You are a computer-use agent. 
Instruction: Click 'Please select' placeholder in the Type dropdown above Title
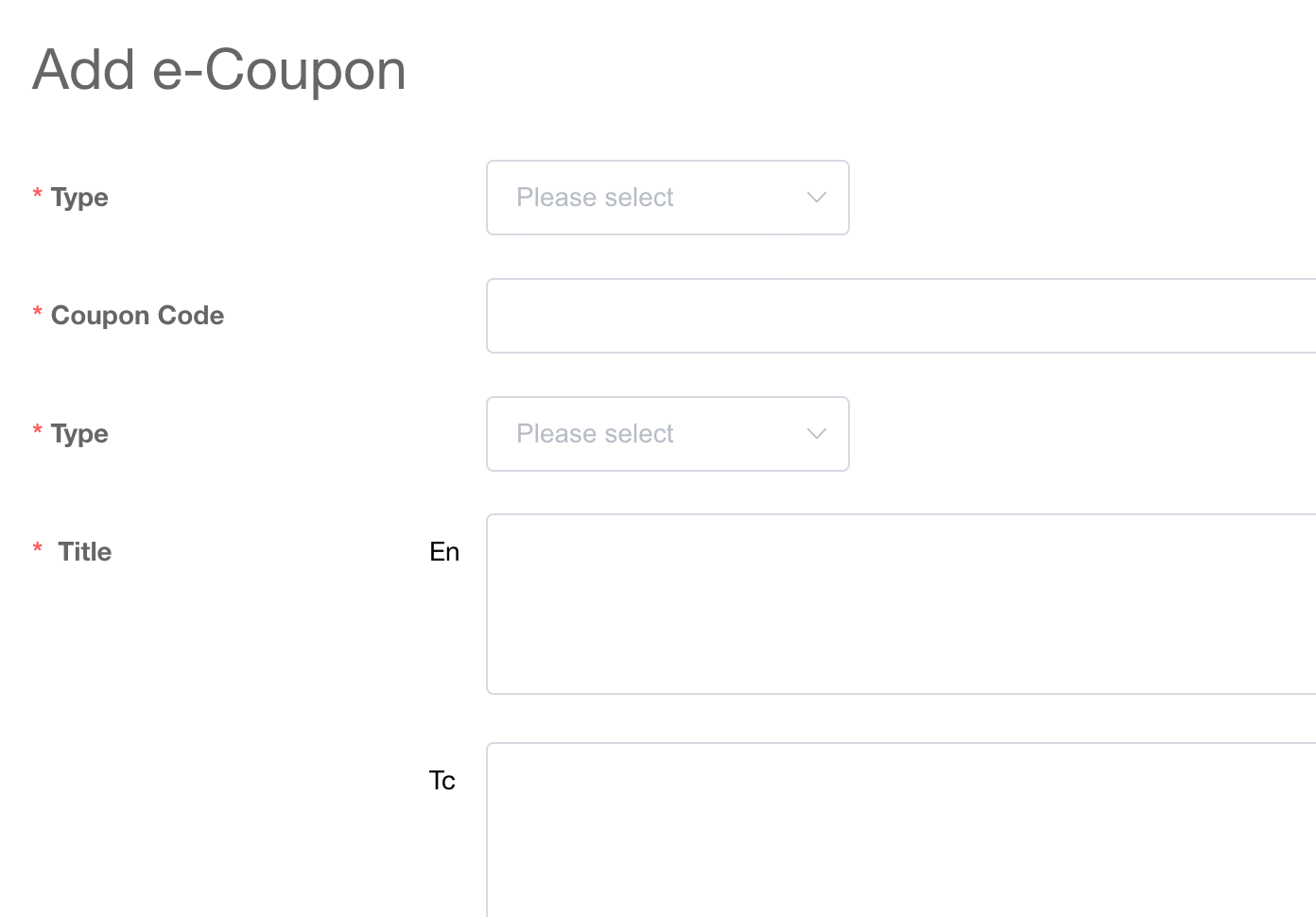[595, 434]
